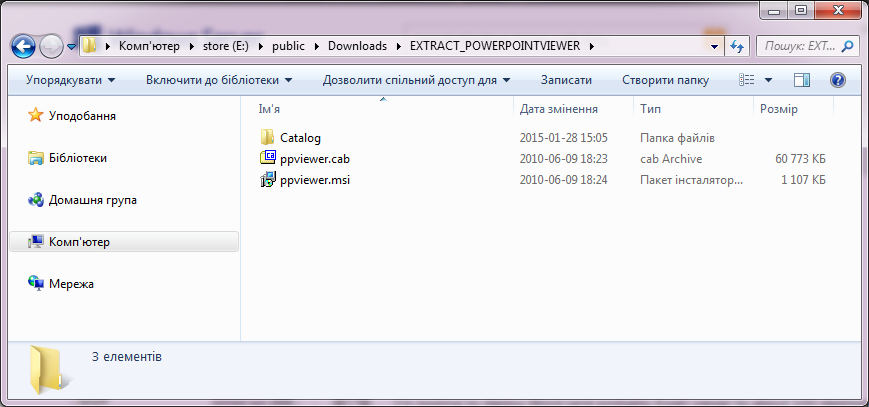Click the change view icon
Image resolution: width=869 pixels, height=407 pixels.
(747, 80)
